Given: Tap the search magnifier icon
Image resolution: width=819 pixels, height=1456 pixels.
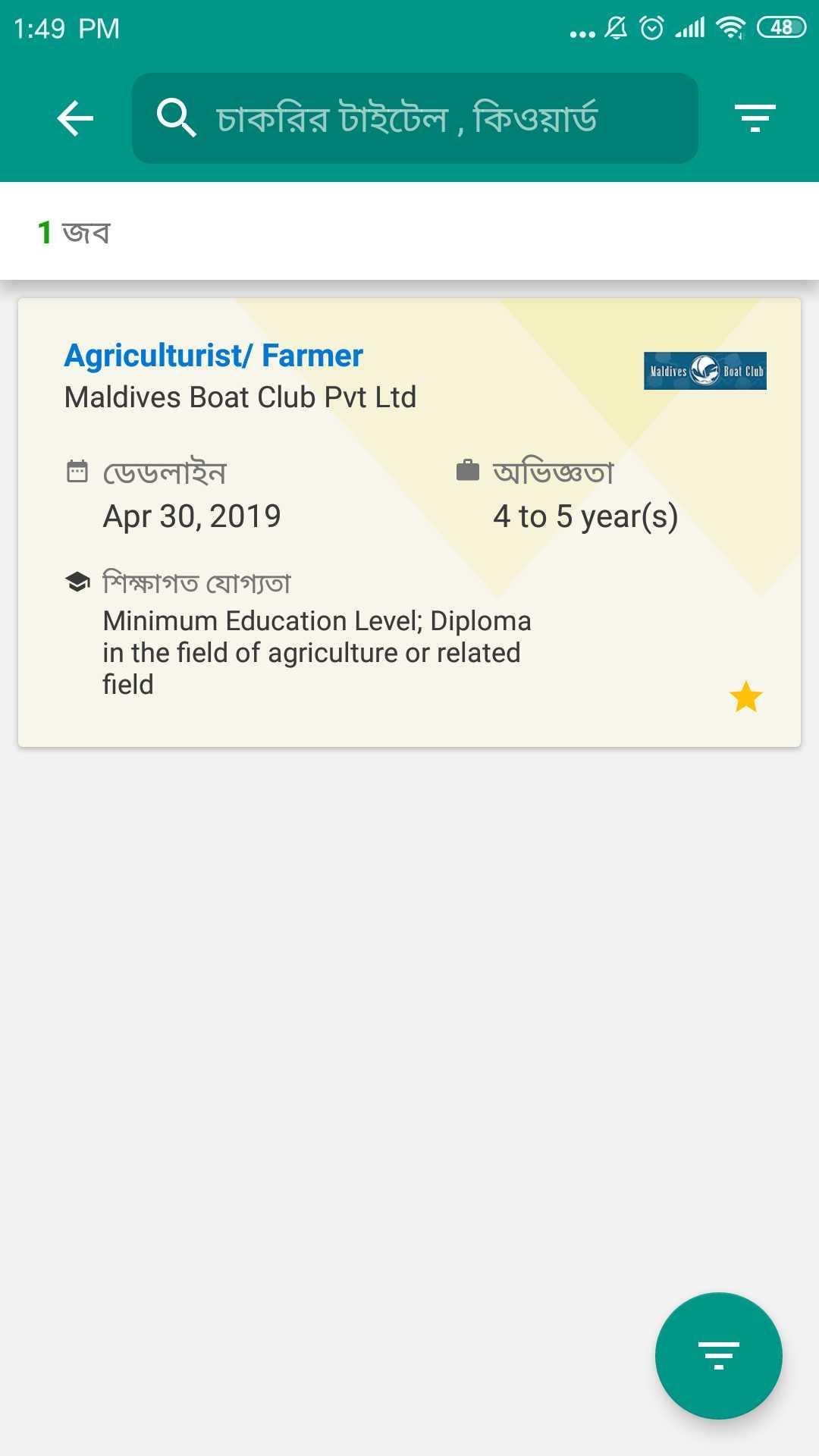Looking at the screenshot, I should pos(176,118).
